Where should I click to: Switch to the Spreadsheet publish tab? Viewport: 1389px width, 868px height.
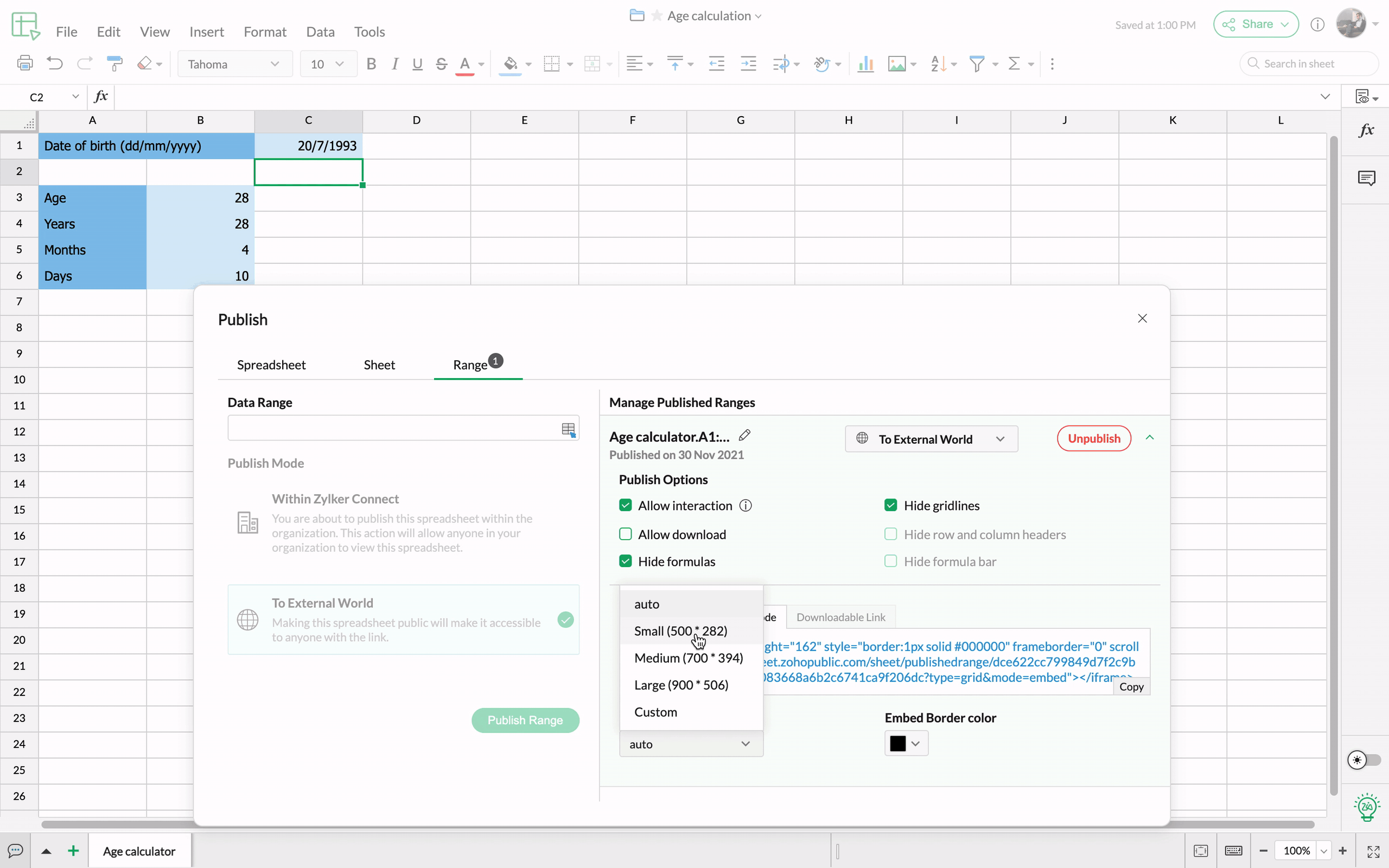(271, 365)
